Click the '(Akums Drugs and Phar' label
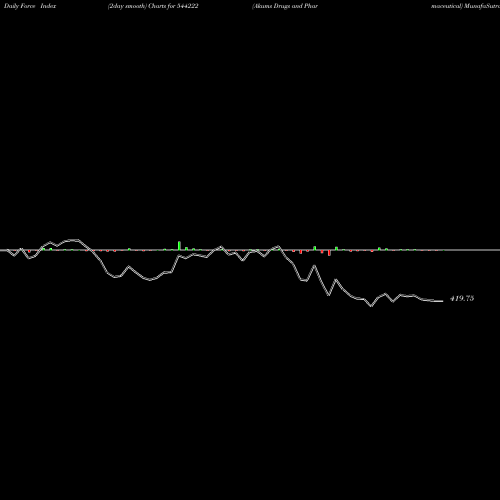The height and width of the screenshot is (500, 500). tap(285, 6)
